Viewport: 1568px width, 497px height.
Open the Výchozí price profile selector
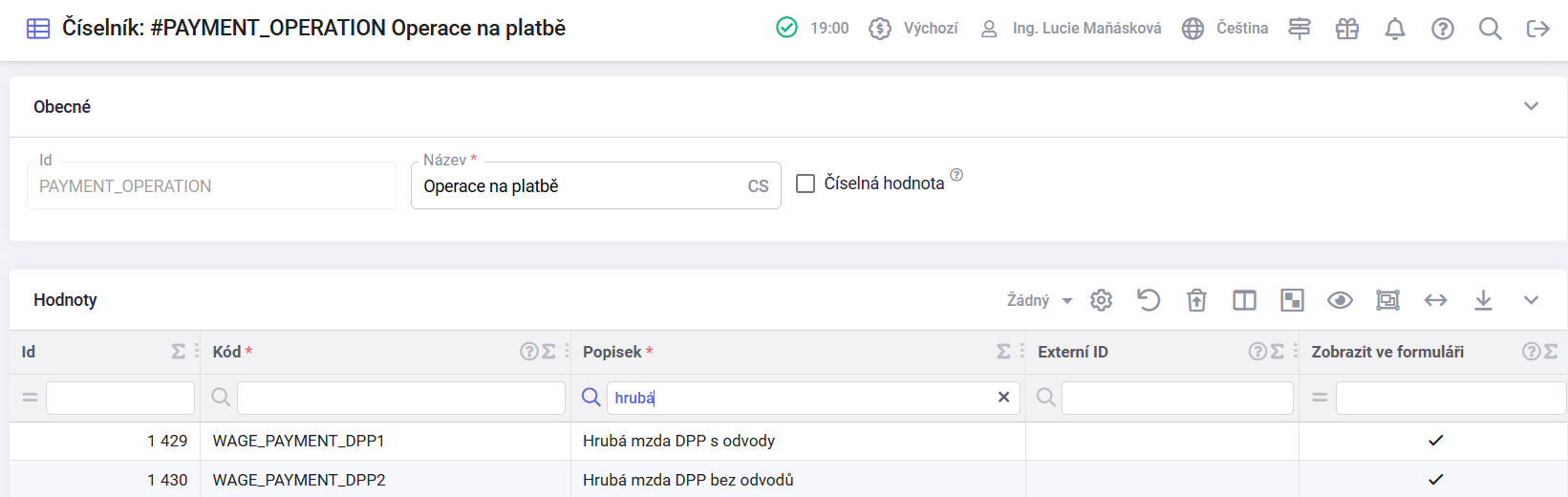coord(913,29)
